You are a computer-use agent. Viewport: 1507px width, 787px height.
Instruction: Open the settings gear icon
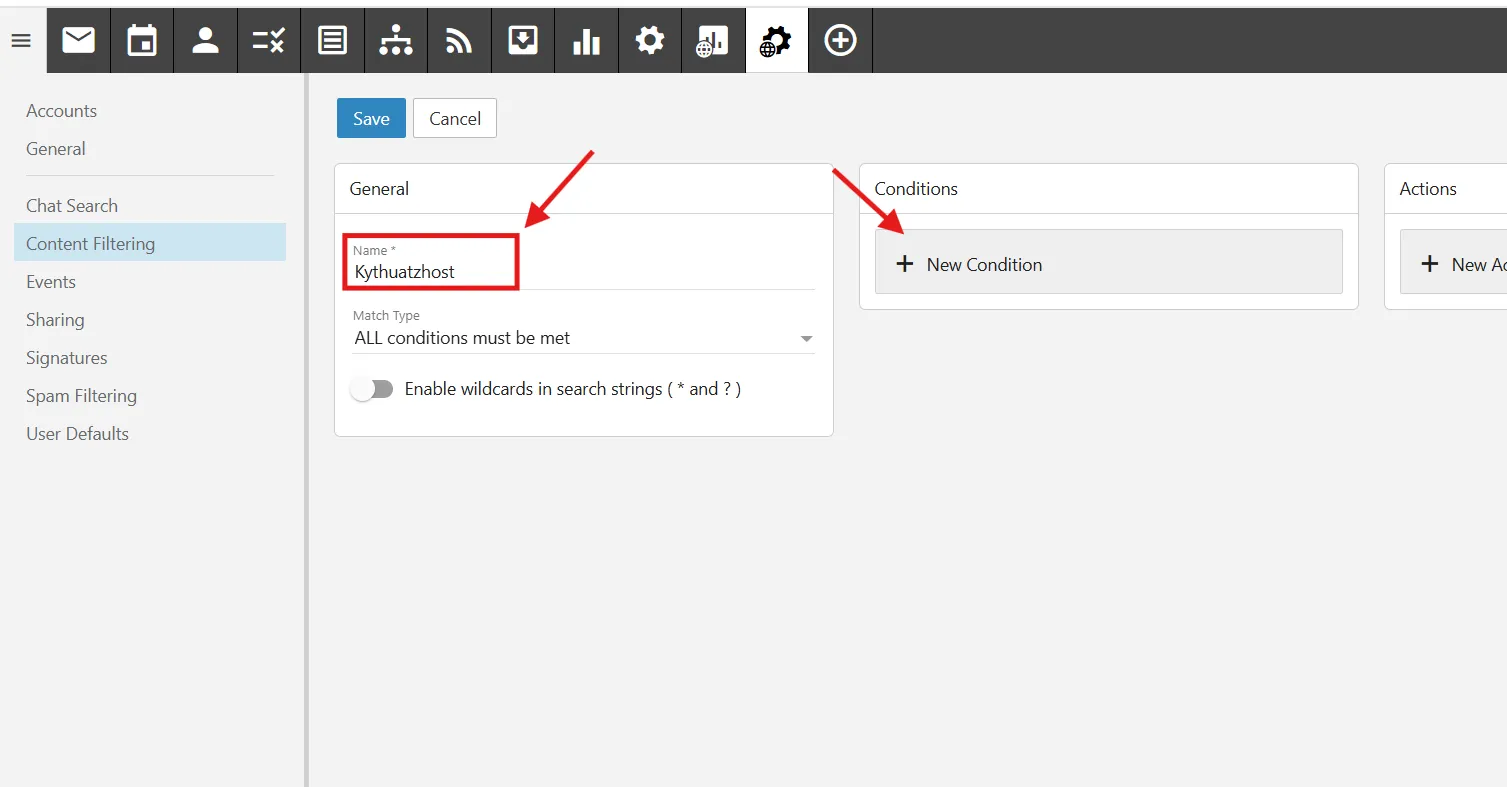point(650,40)
